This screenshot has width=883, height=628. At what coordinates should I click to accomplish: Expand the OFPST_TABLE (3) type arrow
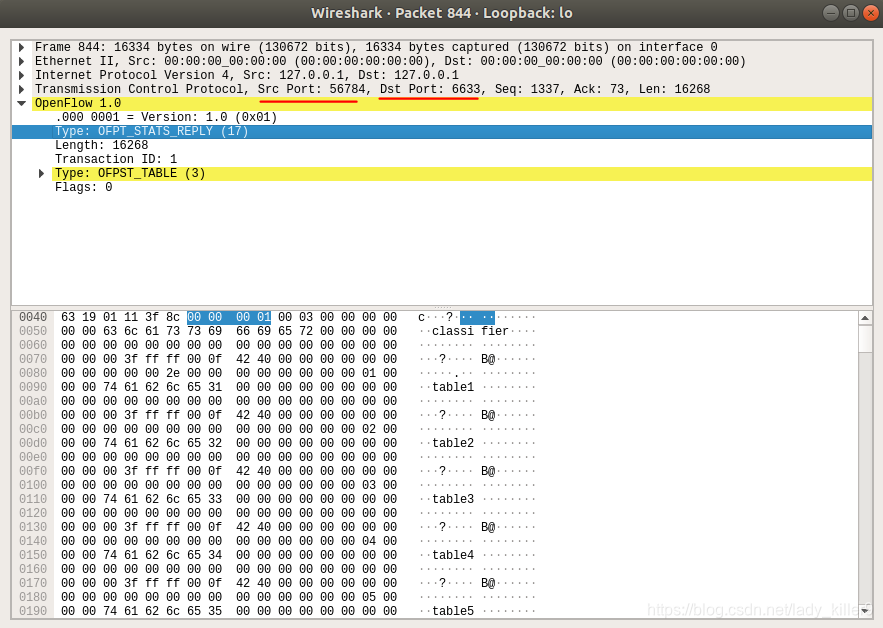[x=41, y=173]
